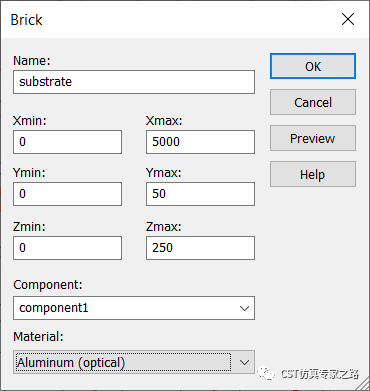This screenshot has width=370, height=391.
Task: Expand the Component dropdown arrow
Action: pyautogui.click(x=244, y=308)
